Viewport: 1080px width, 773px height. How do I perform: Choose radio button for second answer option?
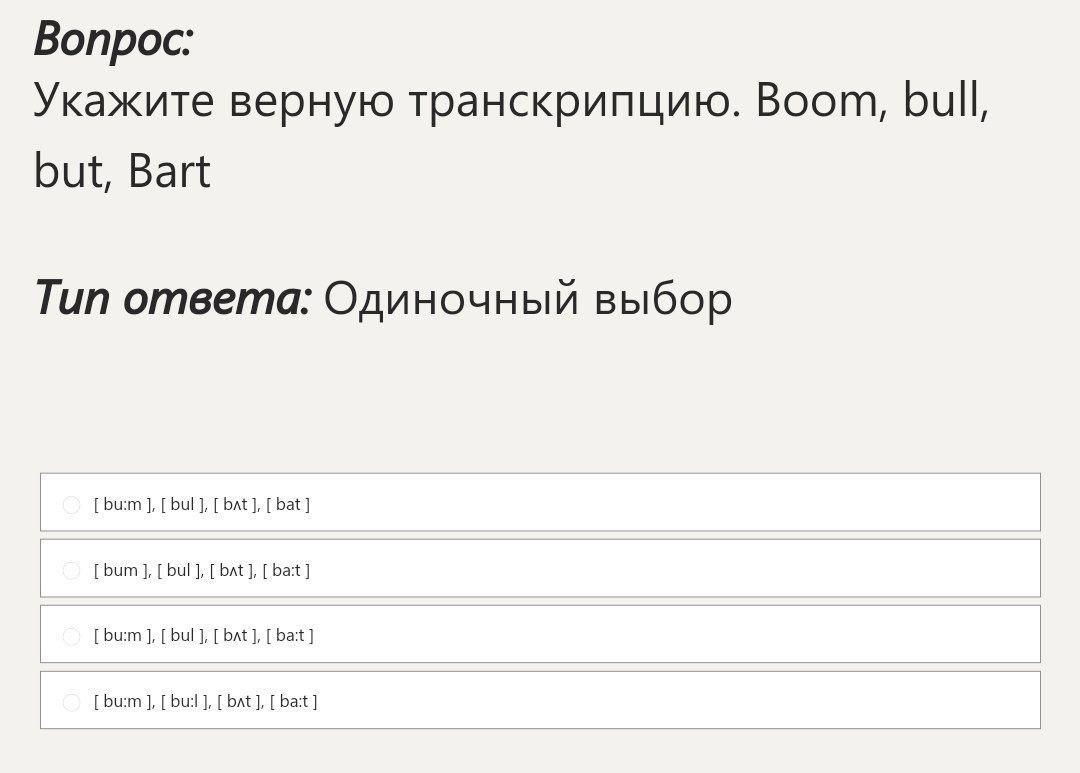point(71,571)
